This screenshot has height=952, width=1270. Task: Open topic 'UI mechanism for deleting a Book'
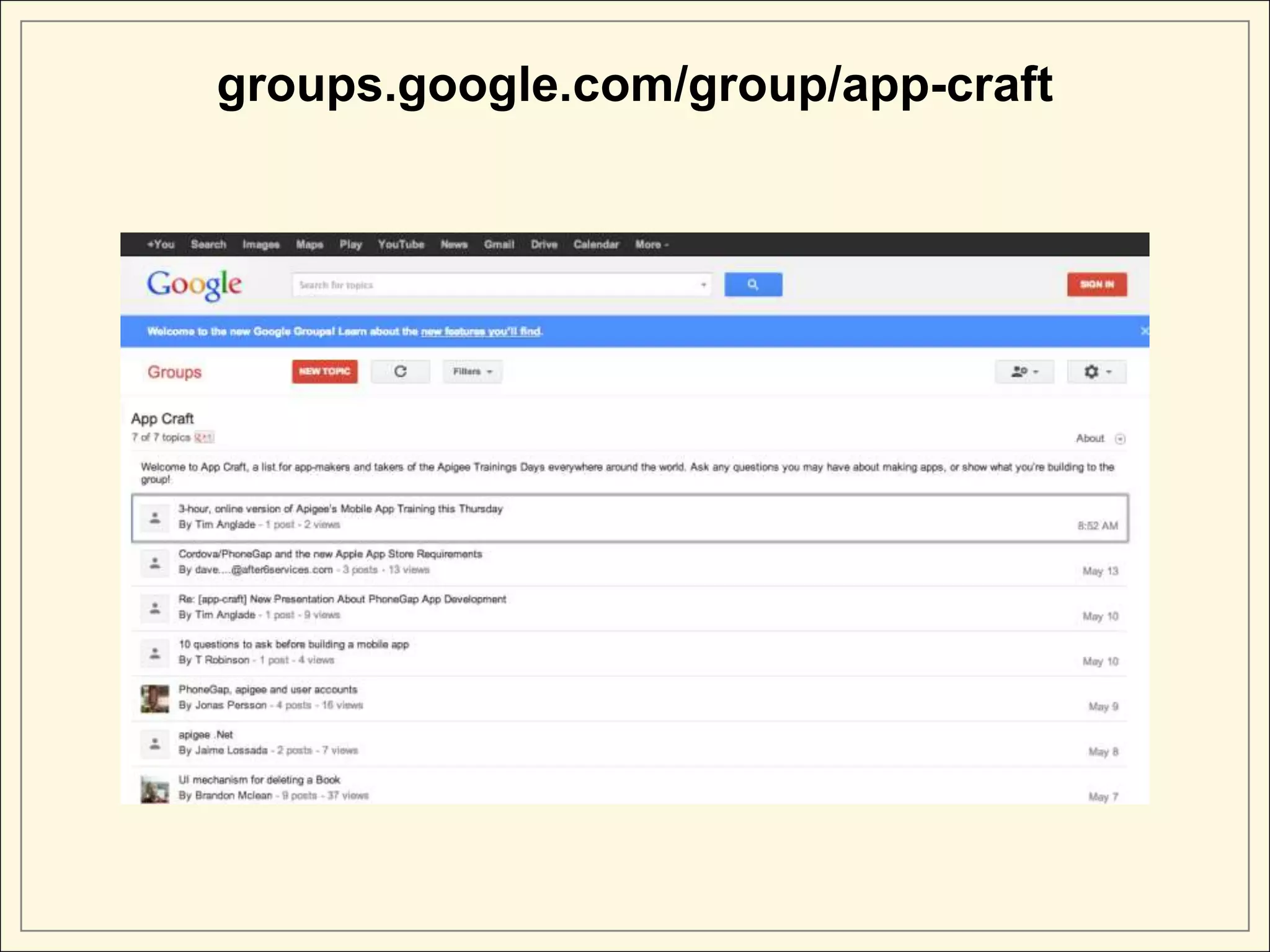[259, 780]
